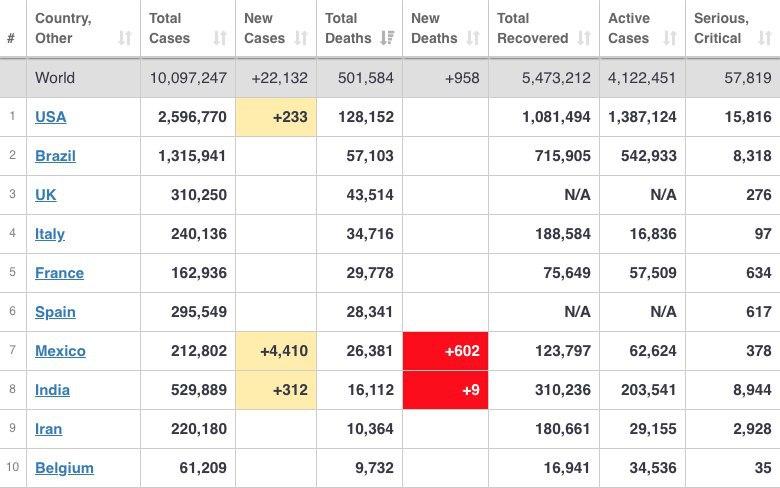
Task: Select World active cases 4,122,451
Action: click(642, 78)
